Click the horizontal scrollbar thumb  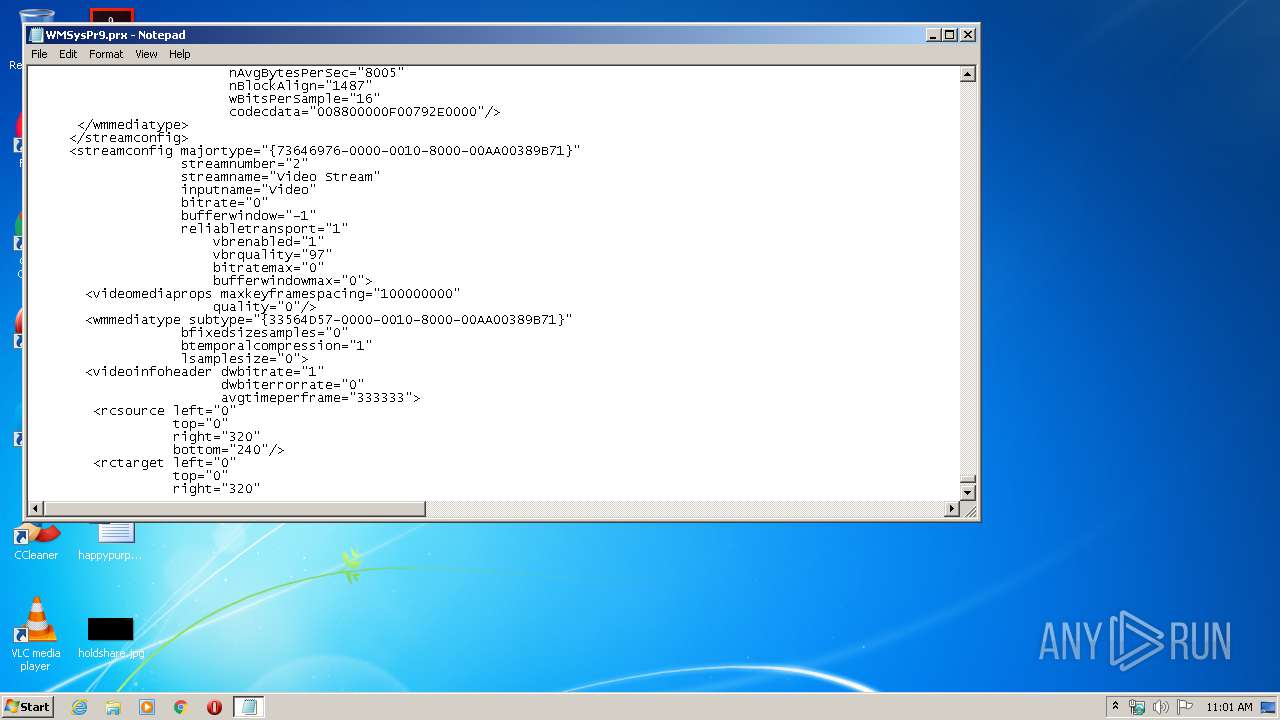[x=235, y=509]
